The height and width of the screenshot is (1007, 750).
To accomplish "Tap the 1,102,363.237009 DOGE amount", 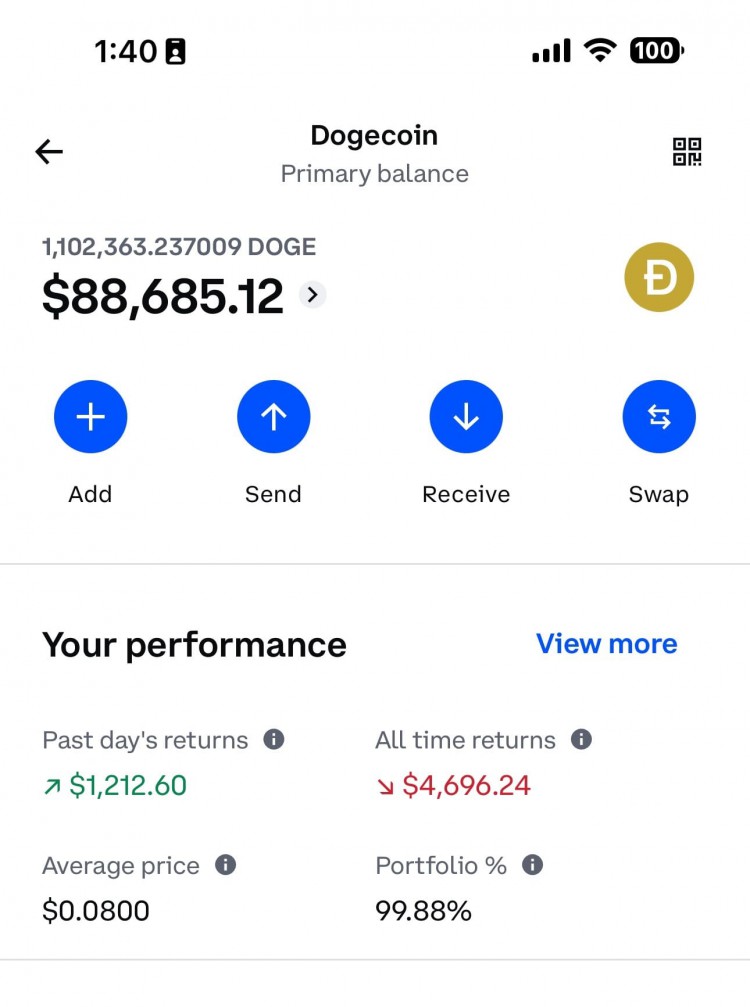I will (x=179, y=247).
